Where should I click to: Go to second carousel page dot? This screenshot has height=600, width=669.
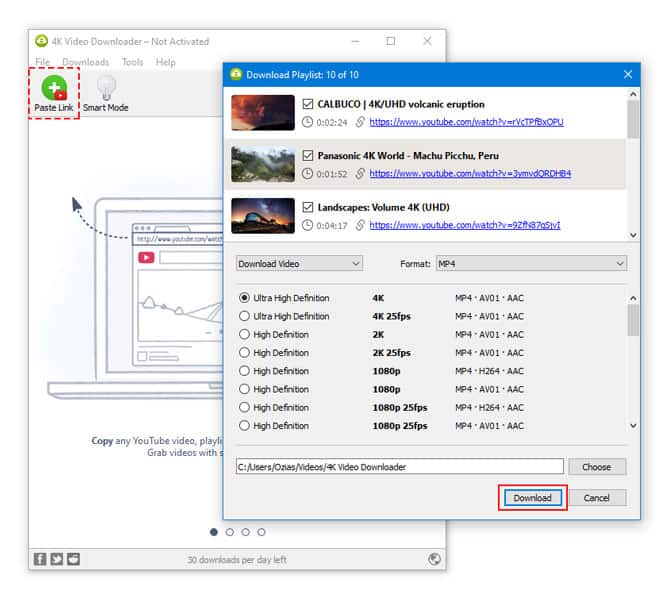pos(230,532)
